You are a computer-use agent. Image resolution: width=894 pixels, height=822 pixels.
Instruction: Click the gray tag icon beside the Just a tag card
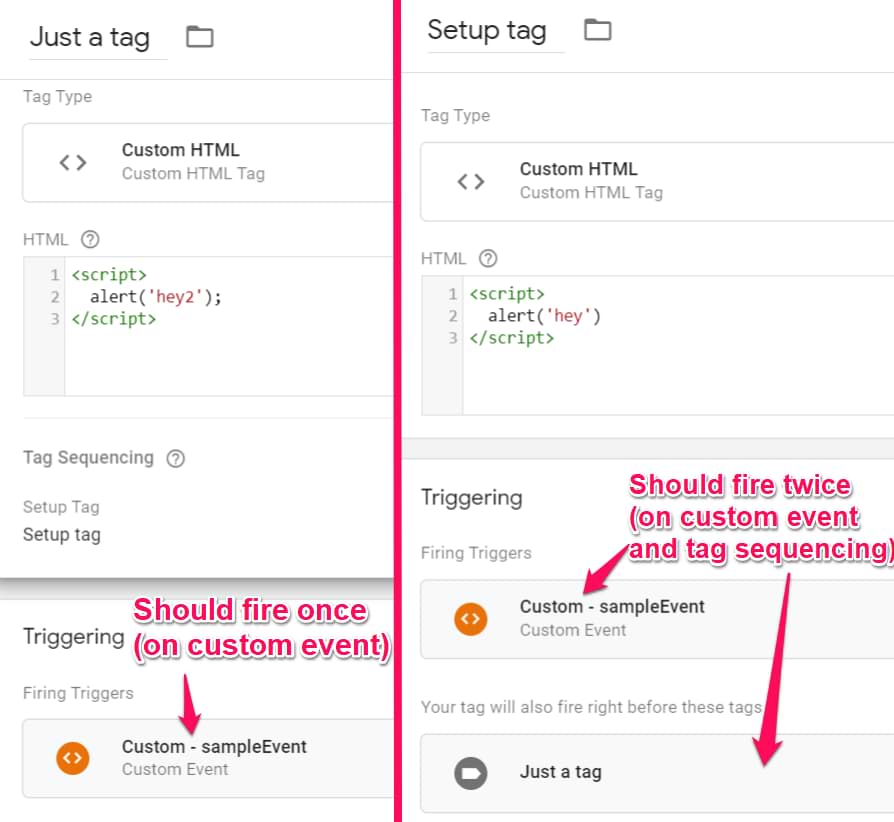(469, 773)
